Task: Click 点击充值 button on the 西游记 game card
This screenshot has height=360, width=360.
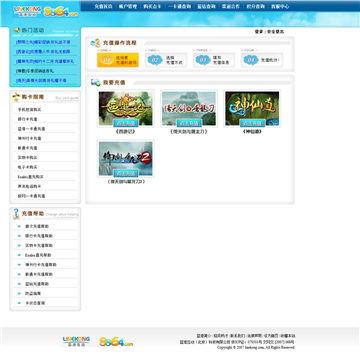Action: coord(126,123)
